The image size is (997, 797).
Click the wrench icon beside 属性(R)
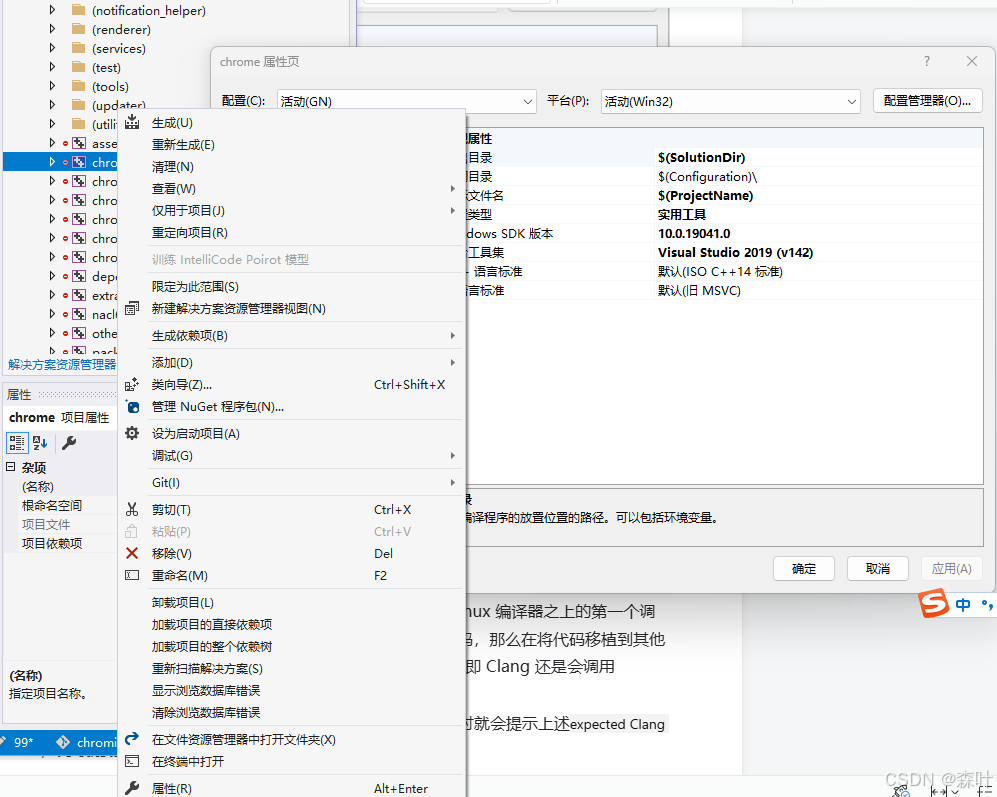132,788
